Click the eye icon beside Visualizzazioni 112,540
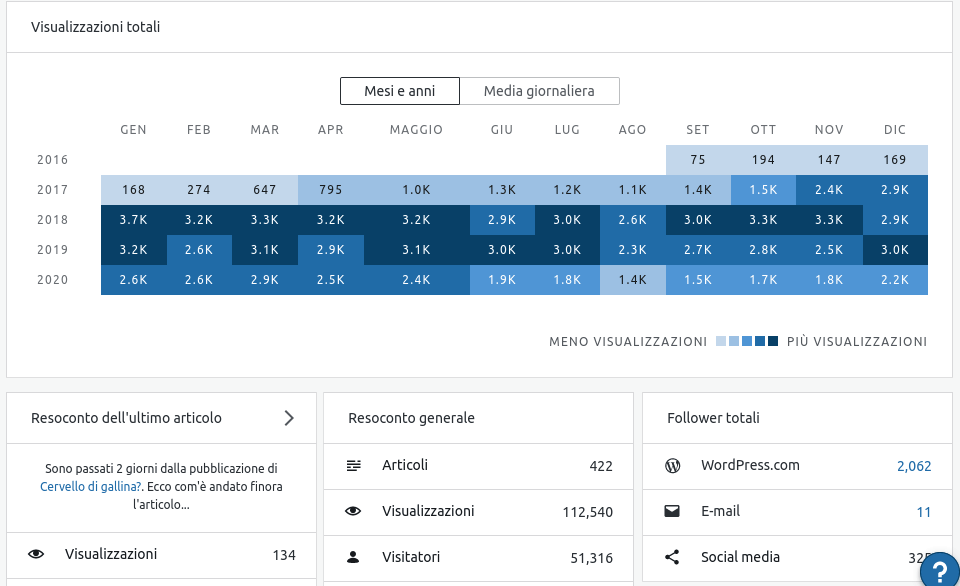The height and width of the screenshot is (586, 960). coord(353,511)
